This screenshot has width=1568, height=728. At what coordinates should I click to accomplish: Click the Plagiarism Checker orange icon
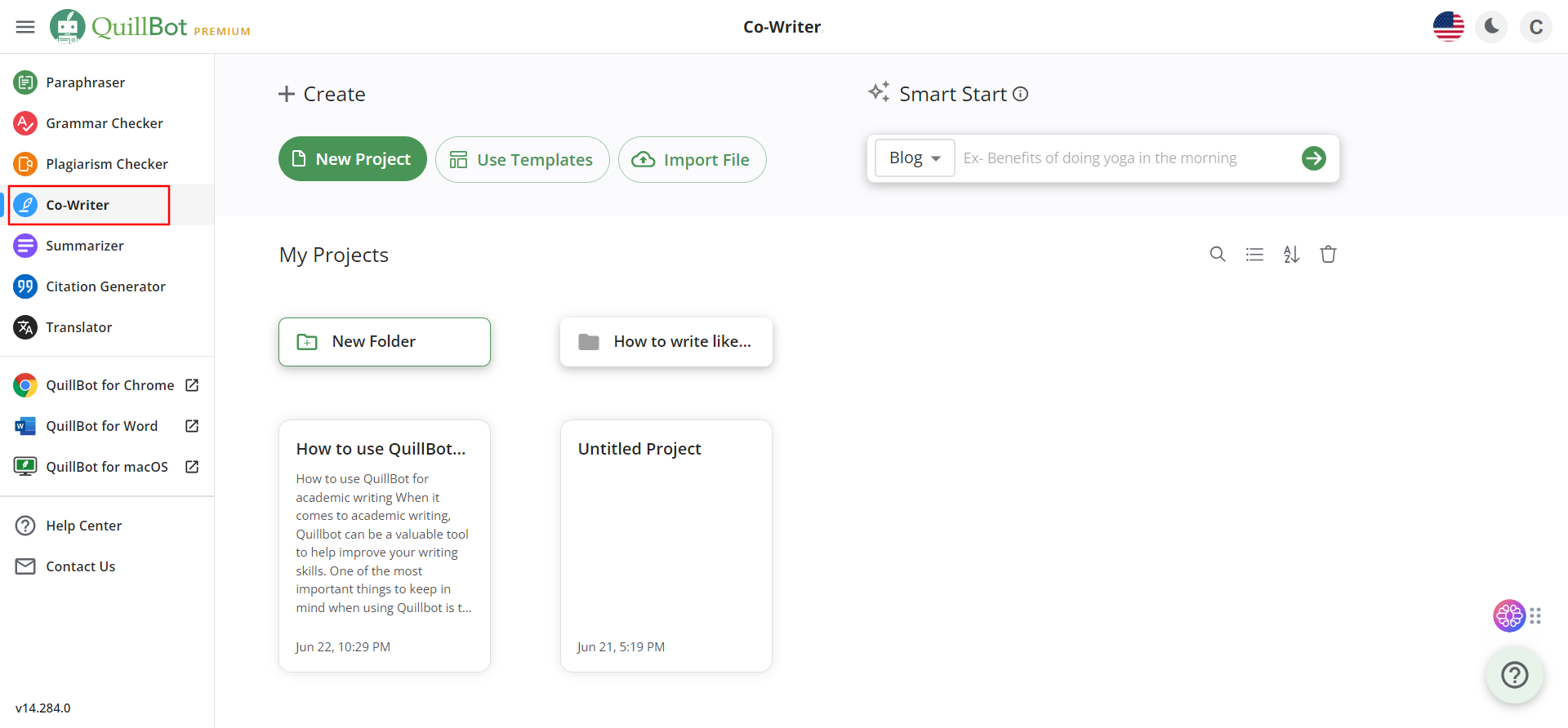[x=25, y=164]
